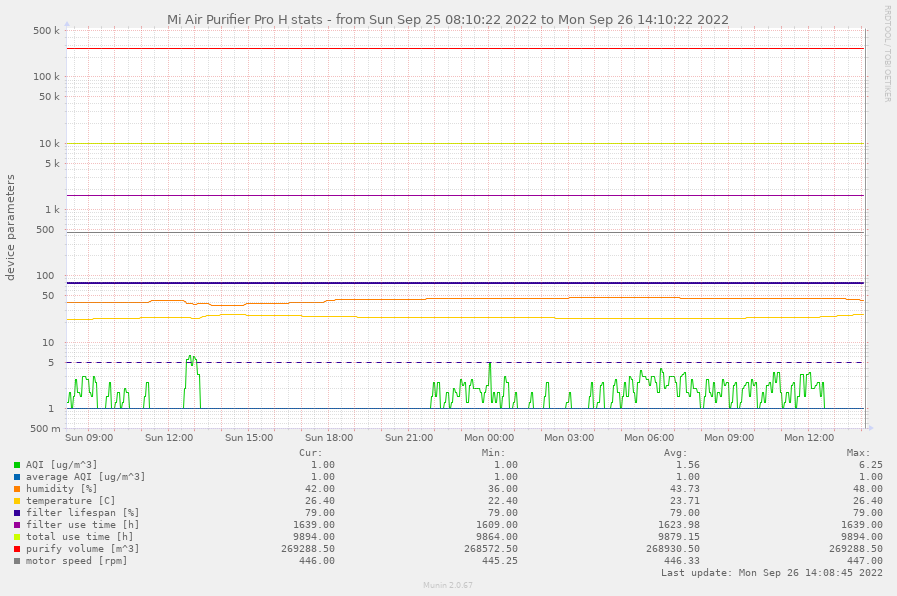
Task: Click the purify volume average 268930.50
Action: (673, 549)
